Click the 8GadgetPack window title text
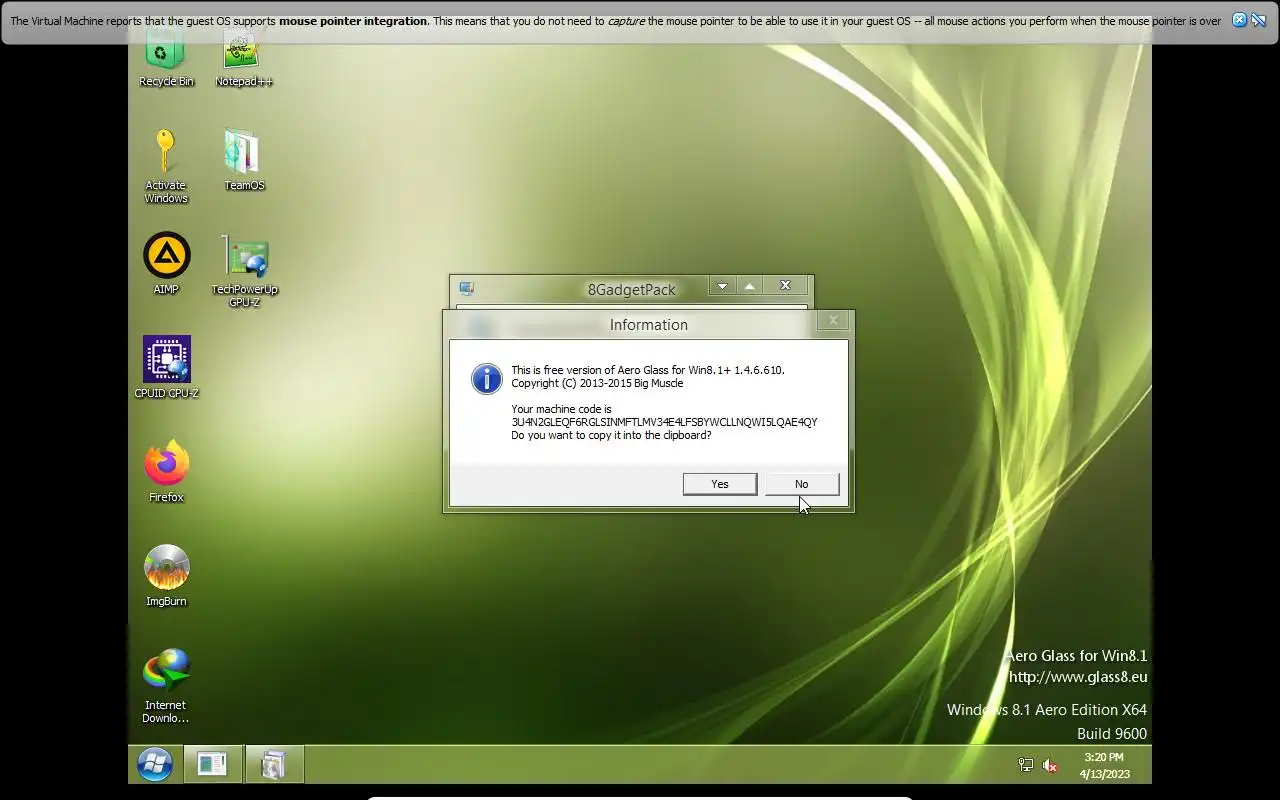 [632, 290]
